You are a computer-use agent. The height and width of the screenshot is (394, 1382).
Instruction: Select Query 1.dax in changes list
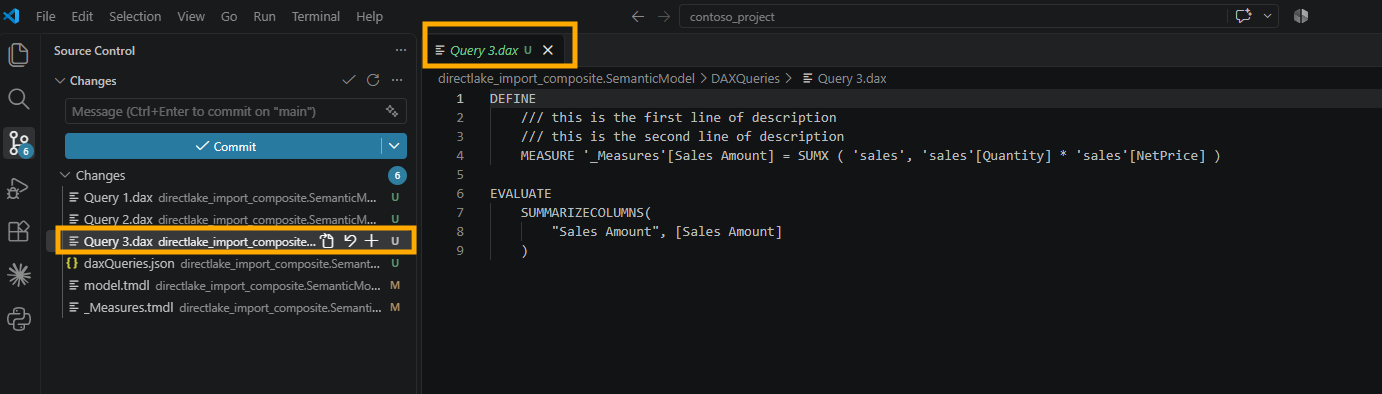coord(230,197)
